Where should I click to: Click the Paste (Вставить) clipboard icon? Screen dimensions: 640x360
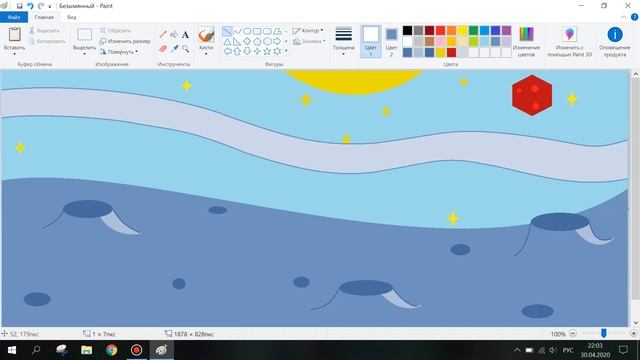[x=15, y=34]
